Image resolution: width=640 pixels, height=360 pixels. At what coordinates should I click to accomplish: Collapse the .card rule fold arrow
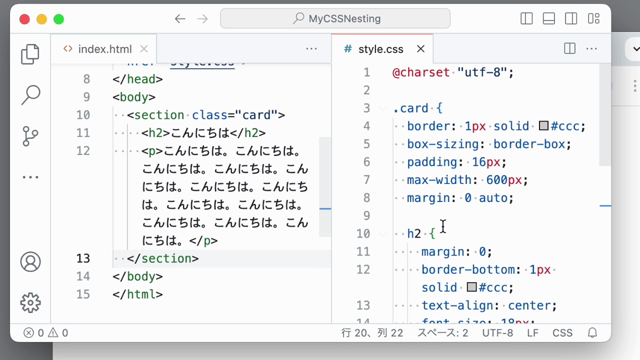point(383,108)
